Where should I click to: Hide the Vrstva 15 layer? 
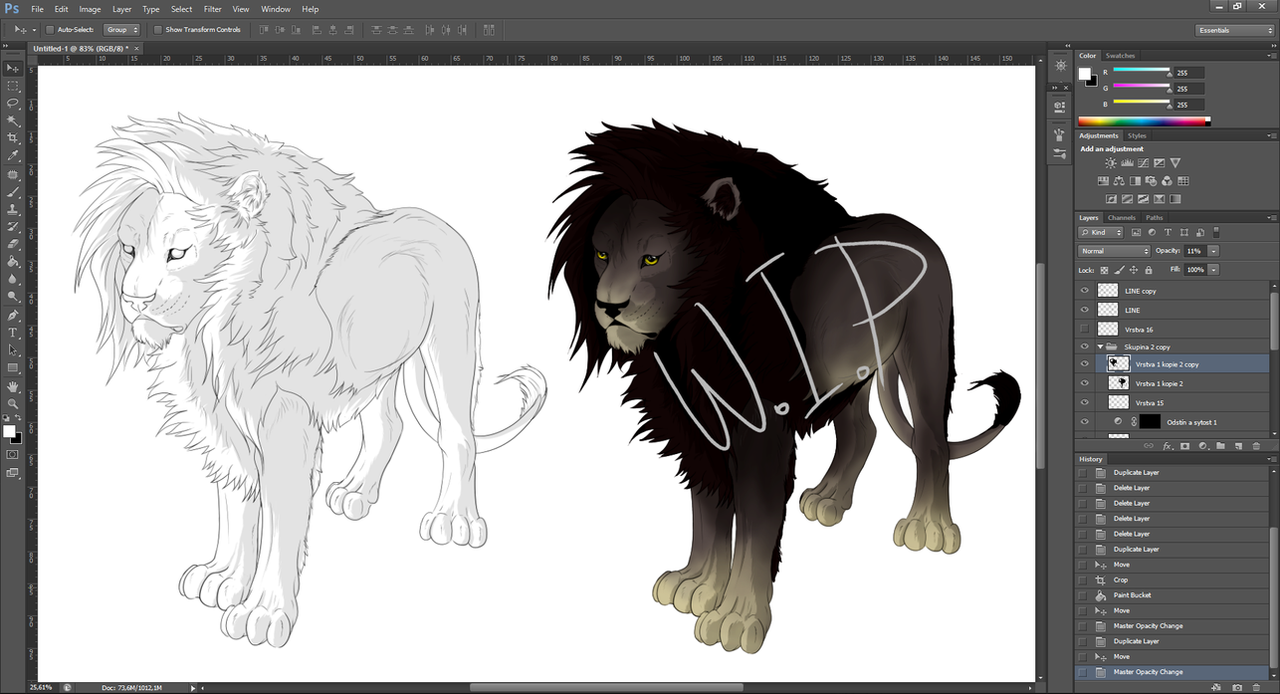(1085, 403)
